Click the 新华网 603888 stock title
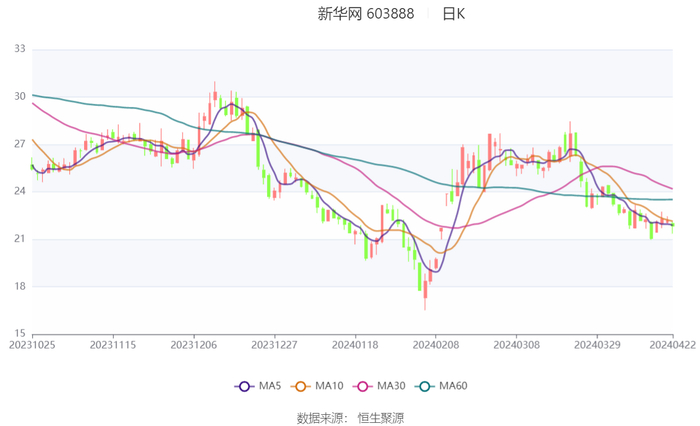This screenshot has height=426, width=700. coord(365,14)
